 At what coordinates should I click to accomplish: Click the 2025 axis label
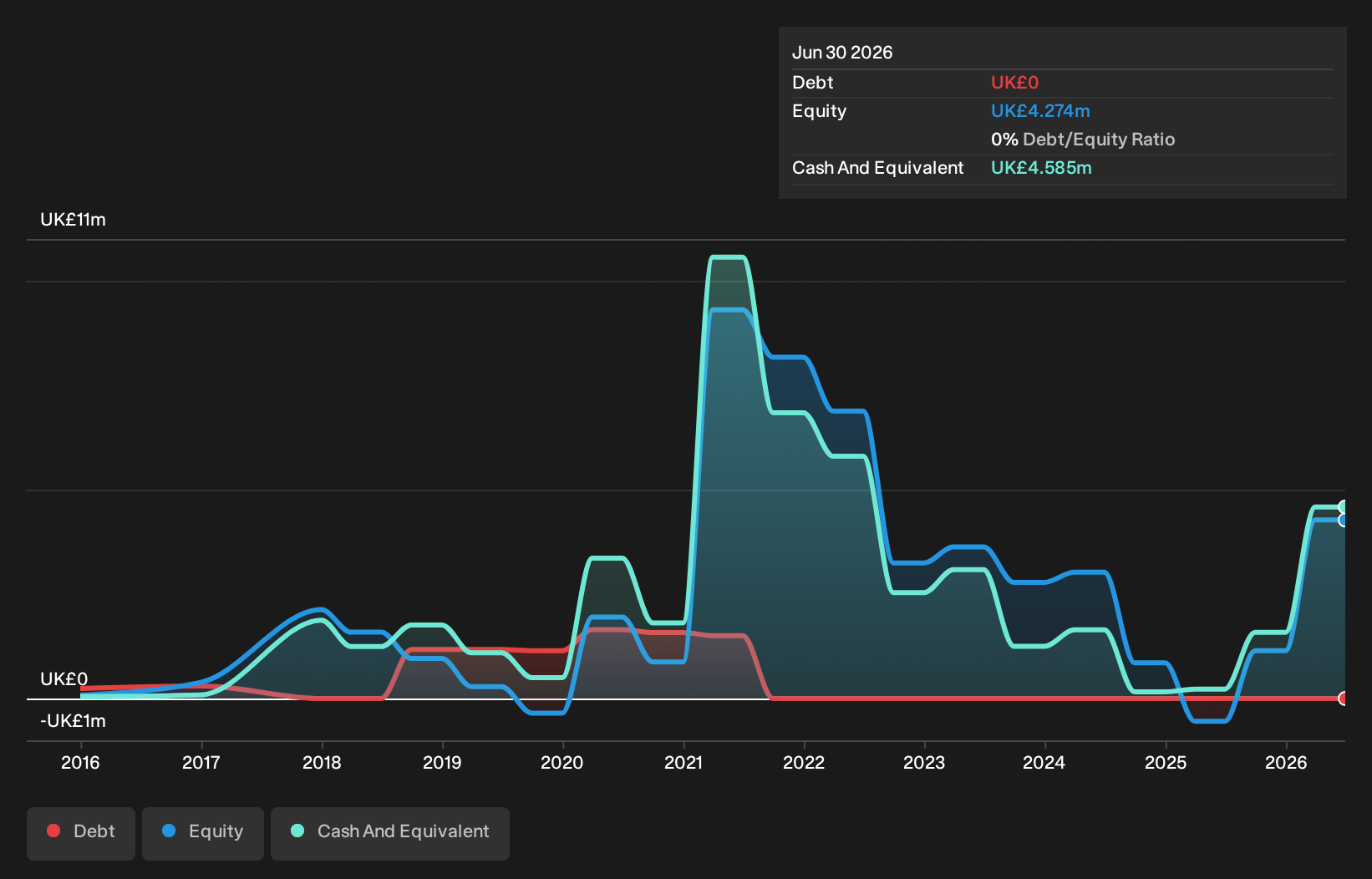(x=1166, y=763)
